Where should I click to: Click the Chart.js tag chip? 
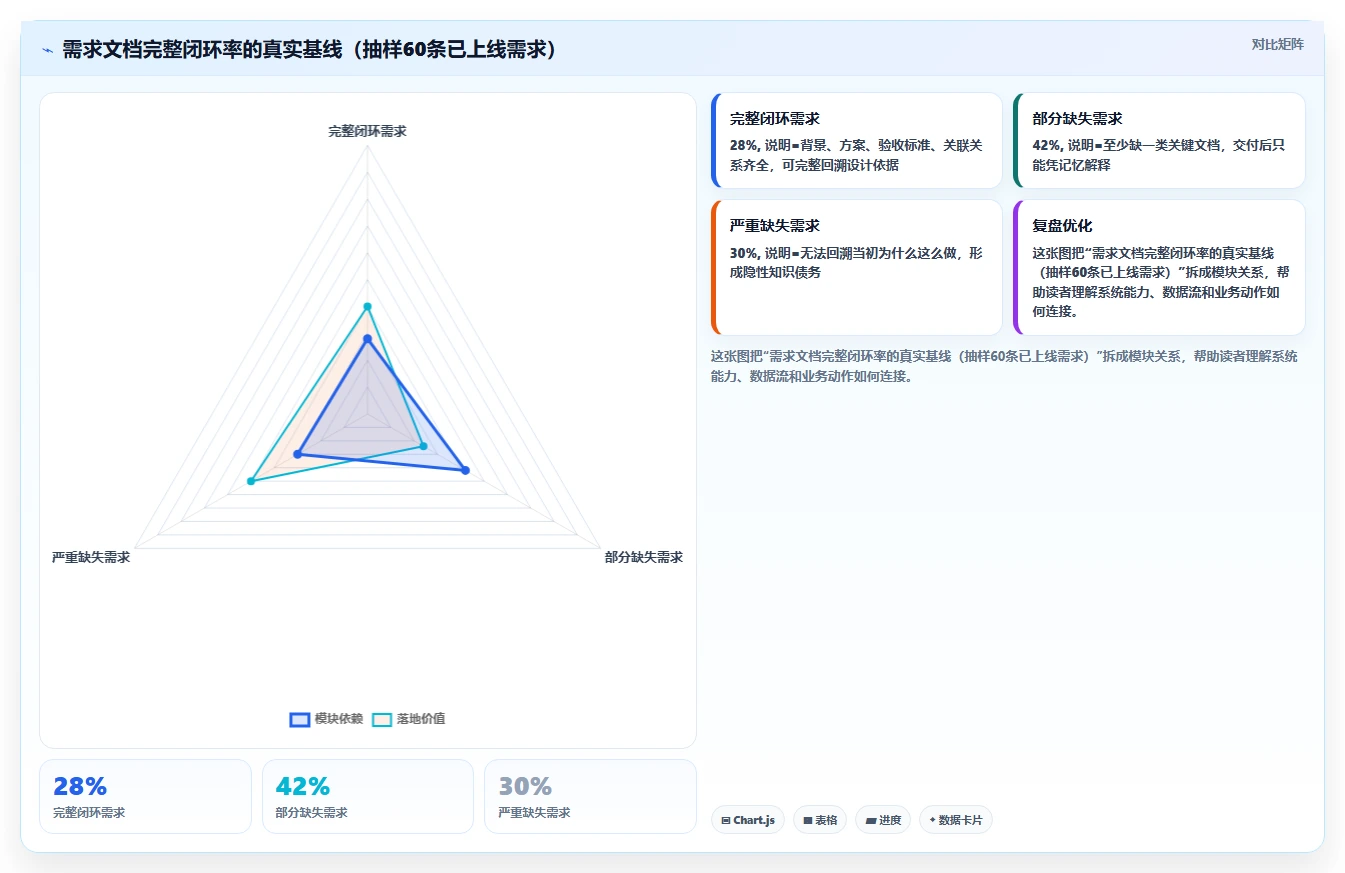click(x=748, y=820)
